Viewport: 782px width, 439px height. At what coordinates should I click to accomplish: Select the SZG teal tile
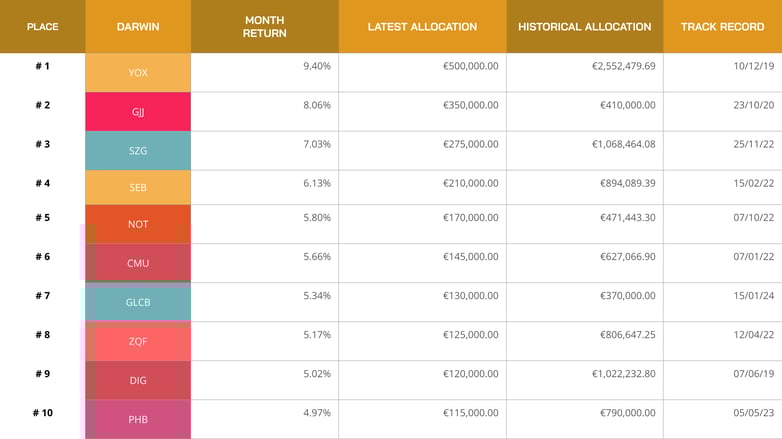tap(138, 150)
